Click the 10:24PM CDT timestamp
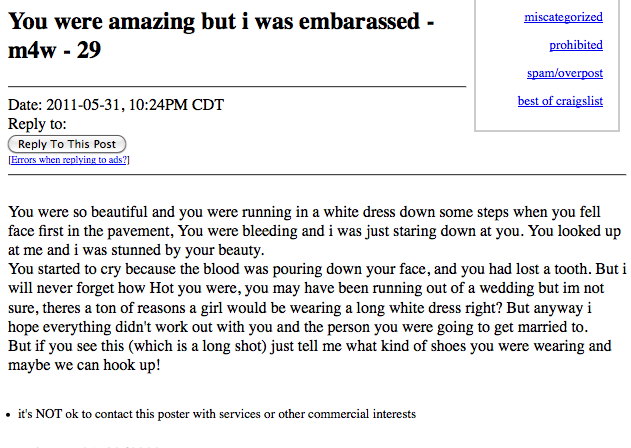Viewport: 631px width, 448px height. pos(176,105)
